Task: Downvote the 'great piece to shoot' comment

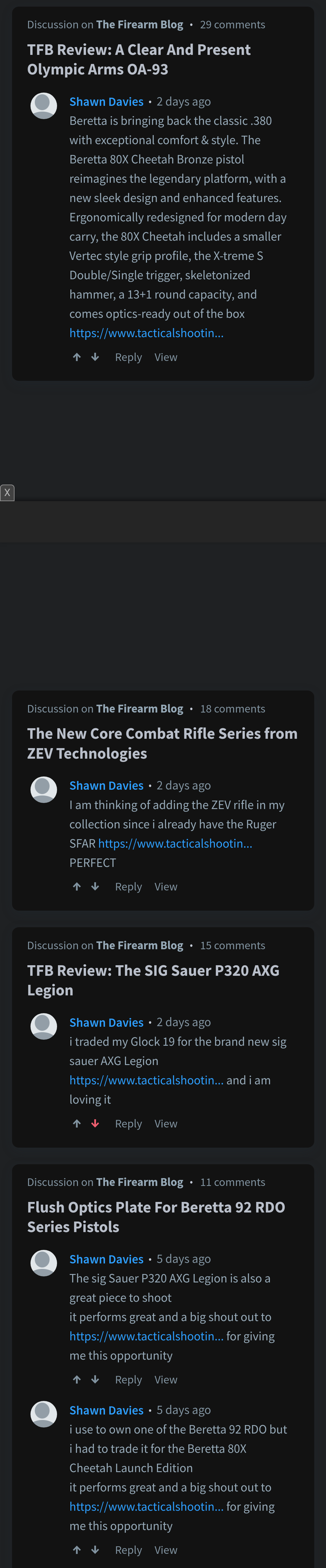Action: pos(95,1379)
